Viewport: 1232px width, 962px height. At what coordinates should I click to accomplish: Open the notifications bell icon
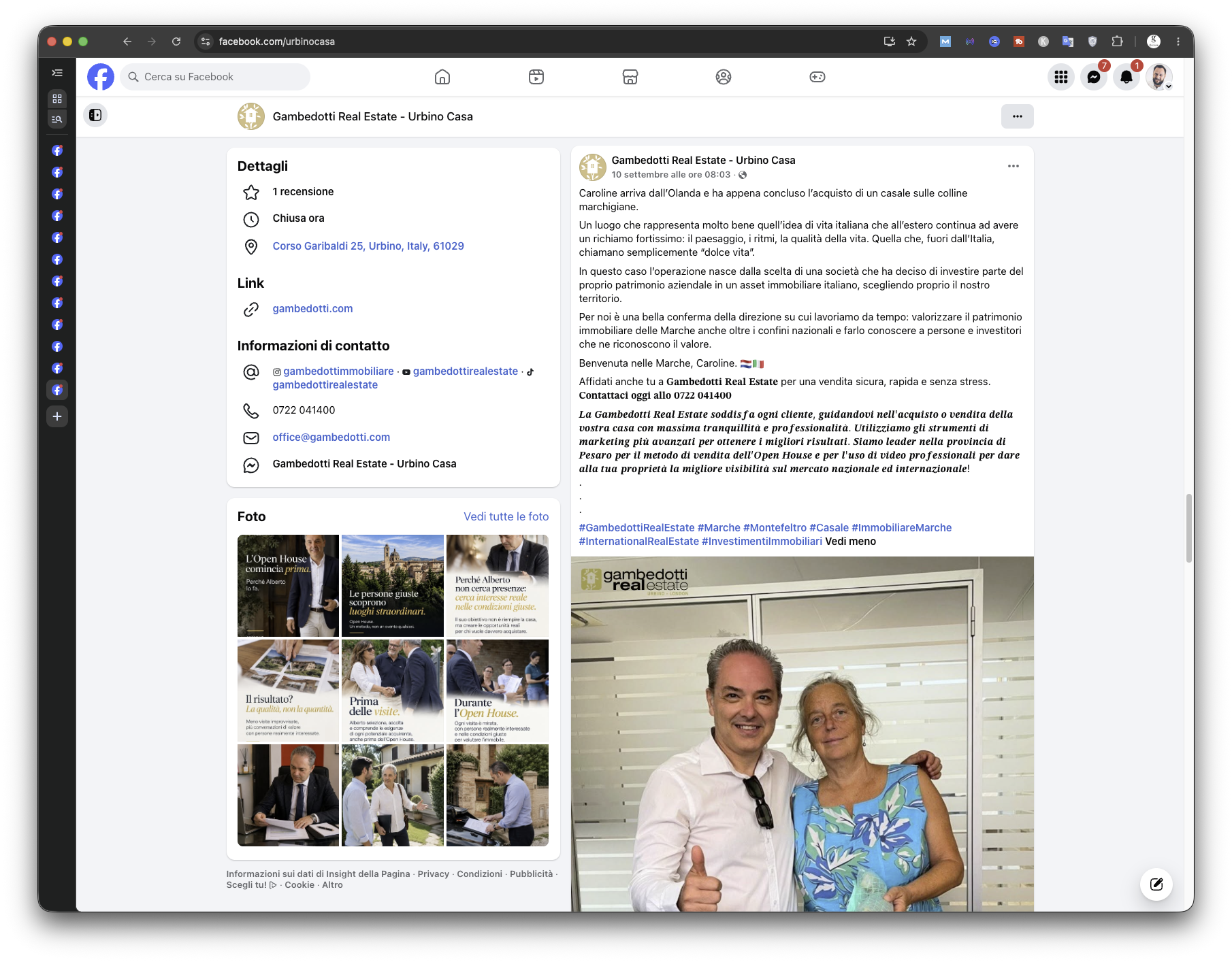coord(1126,77)
